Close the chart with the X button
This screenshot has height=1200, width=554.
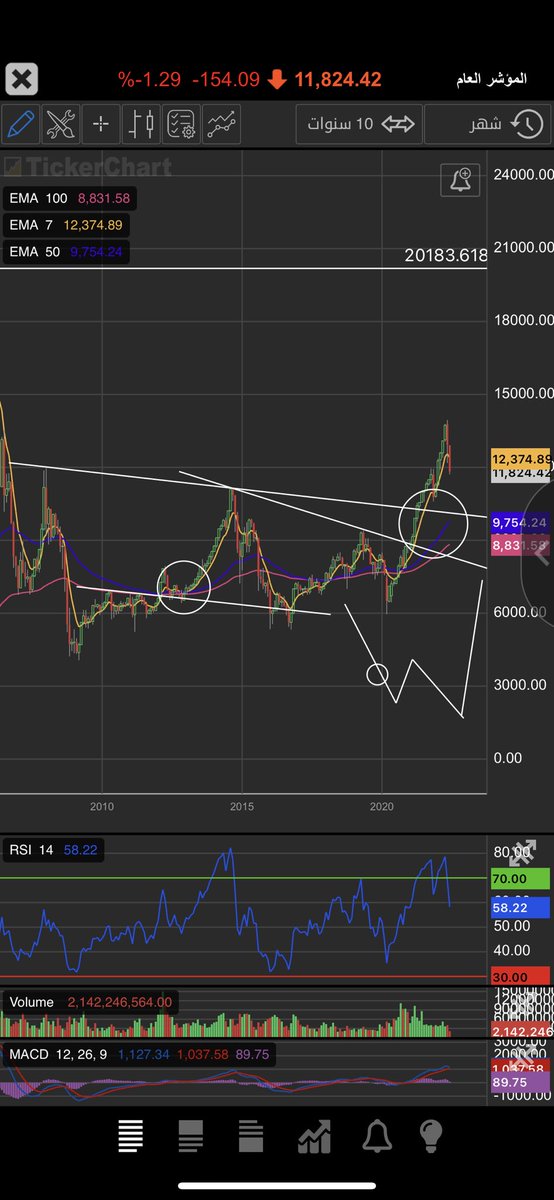22,79
